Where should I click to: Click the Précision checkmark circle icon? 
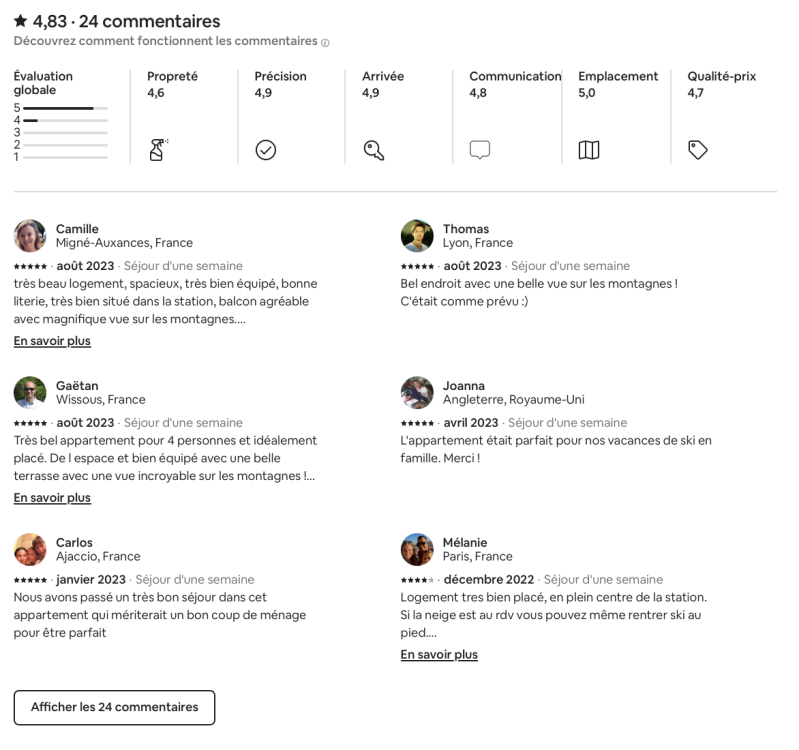coord(265,150)
